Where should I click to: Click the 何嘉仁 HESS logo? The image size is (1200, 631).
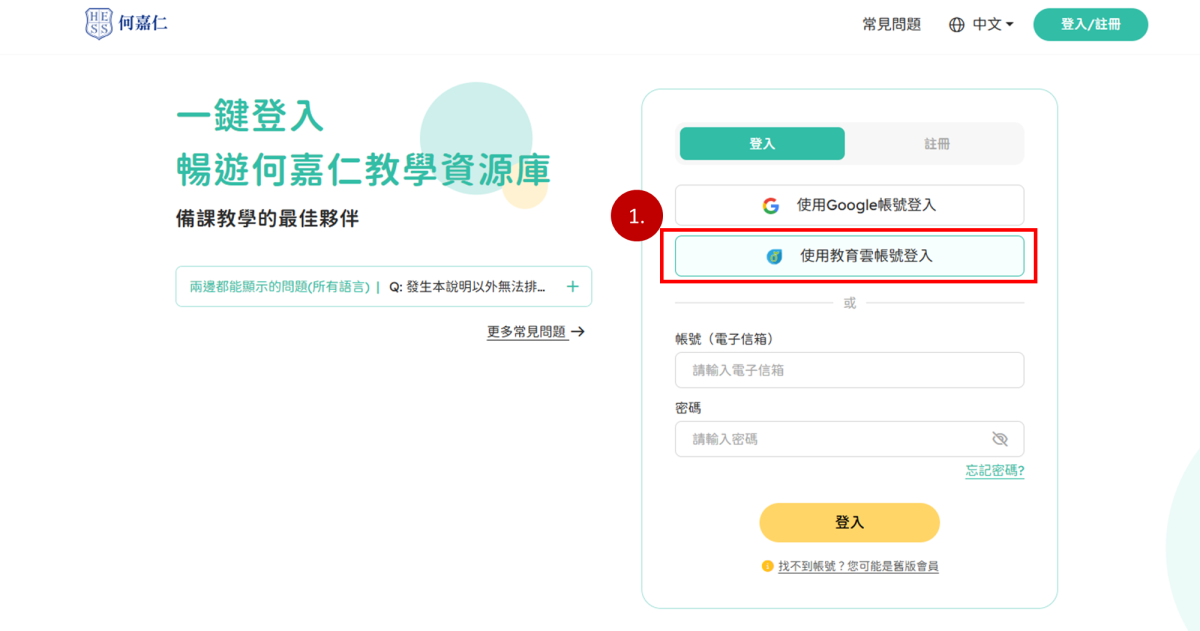click(126, 23)
